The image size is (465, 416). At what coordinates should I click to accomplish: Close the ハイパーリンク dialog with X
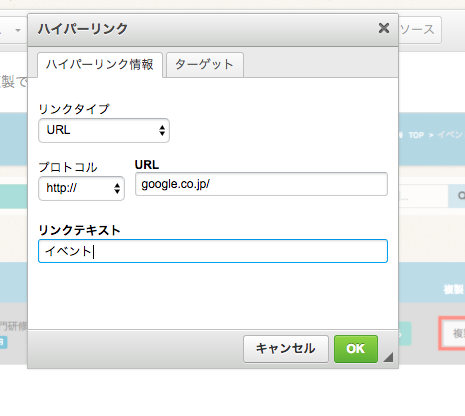[x=384, y=28]
